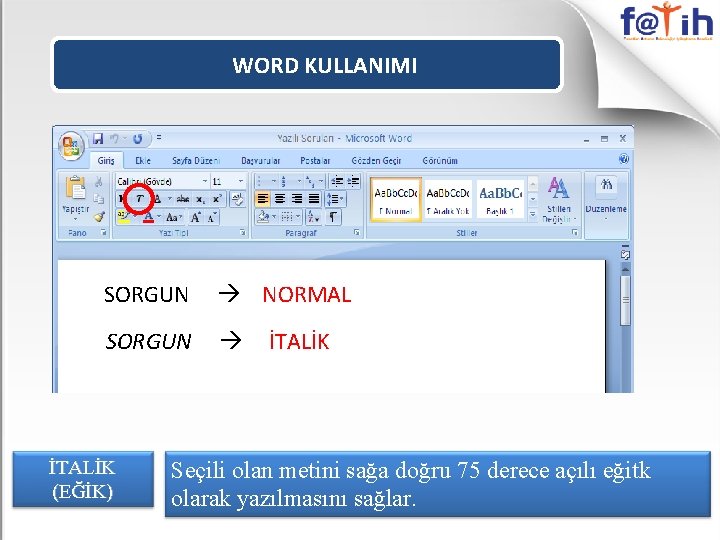
Task: Redo using the quick access arrow
Action: click(x=137, y=139)
